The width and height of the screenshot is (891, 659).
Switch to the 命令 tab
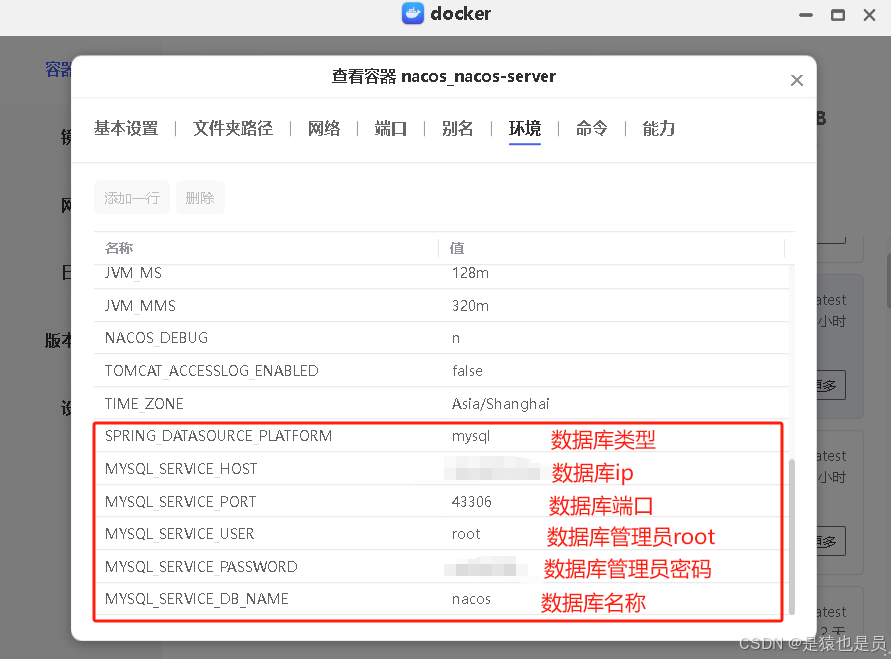coord(592,128)
